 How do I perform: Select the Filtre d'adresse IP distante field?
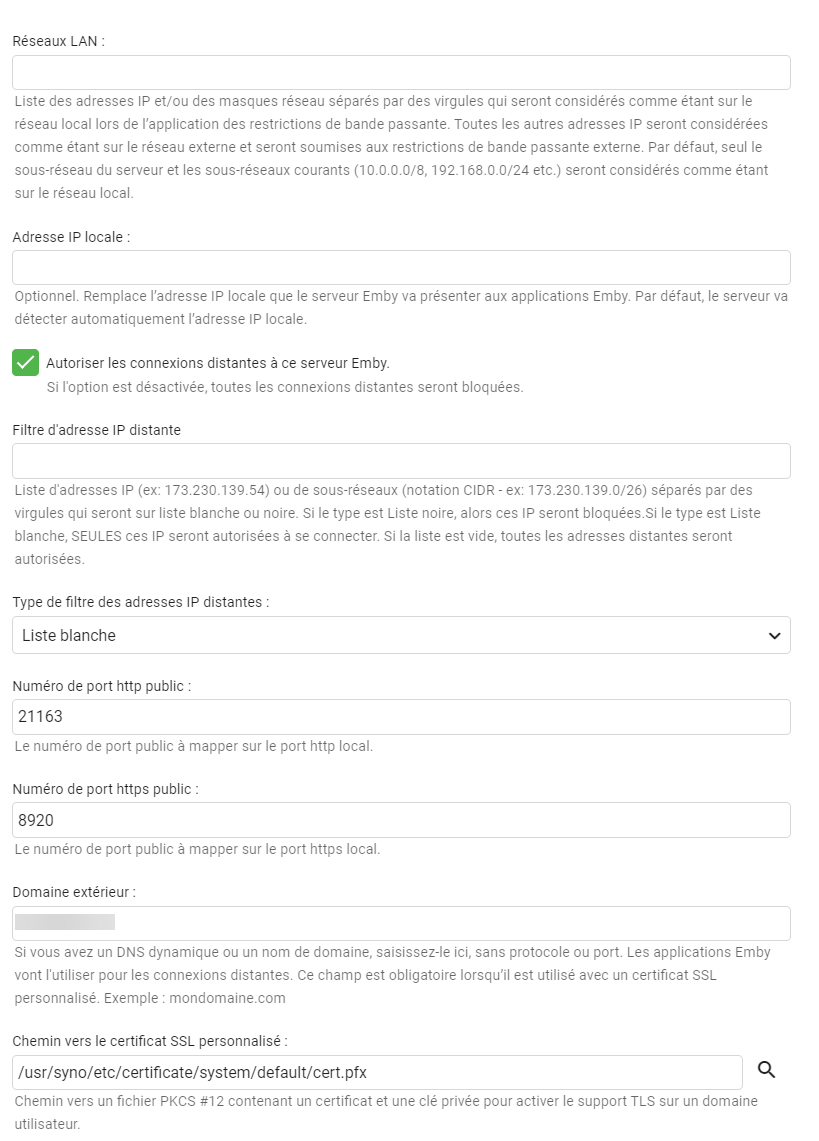tap(401, 461)
